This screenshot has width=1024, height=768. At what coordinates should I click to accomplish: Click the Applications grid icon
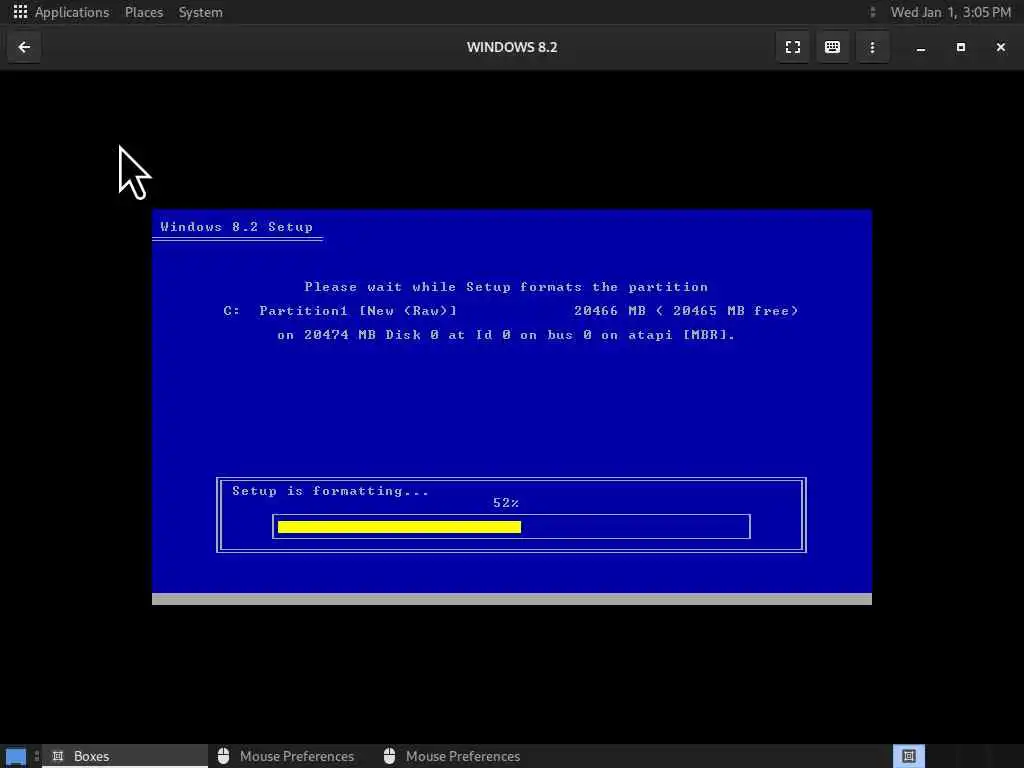tap(20, 12)
